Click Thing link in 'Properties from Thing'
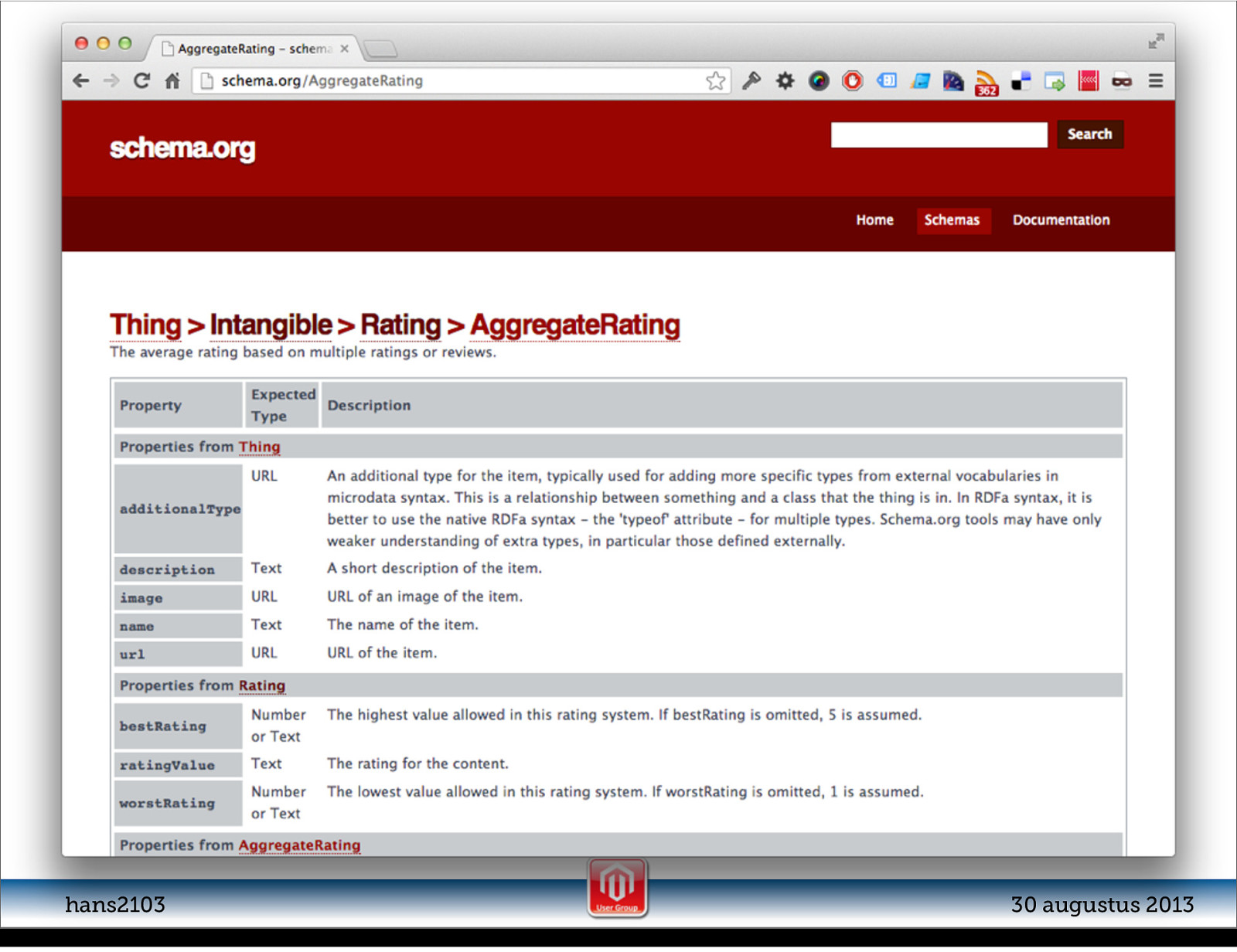1237x952 pixels. 259,447
